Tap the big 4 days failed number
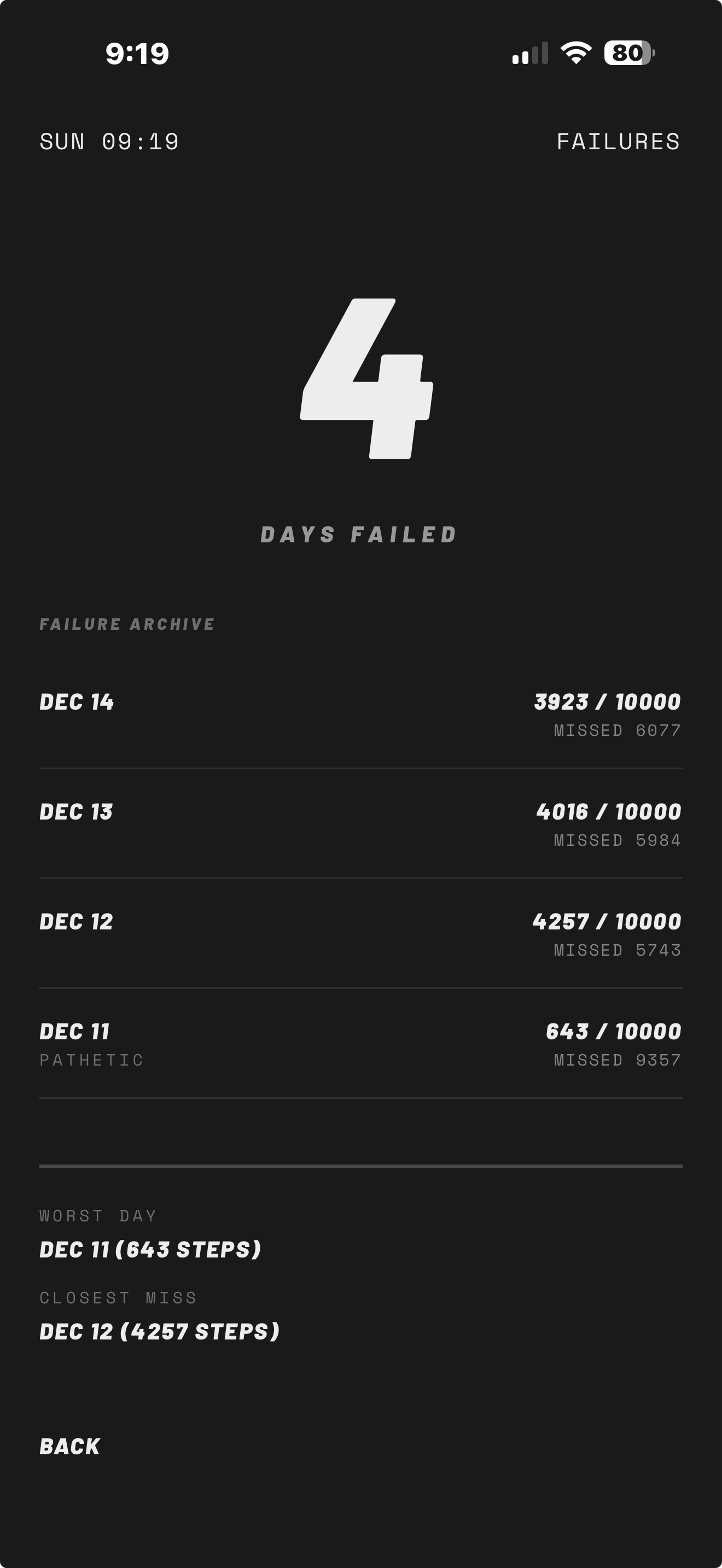This screenshot has width=722, height=1568. (366, 379)
